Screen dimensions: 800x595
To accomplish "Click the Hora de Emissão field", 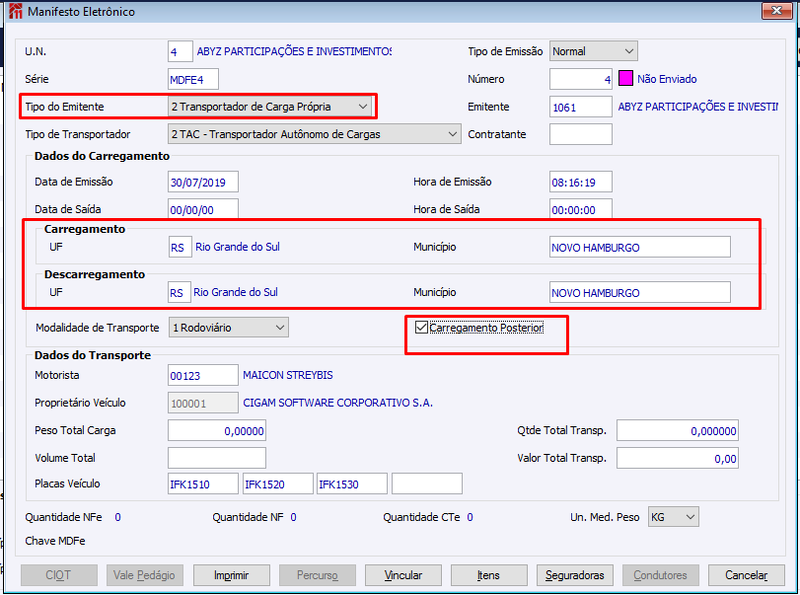I will 581,182.
